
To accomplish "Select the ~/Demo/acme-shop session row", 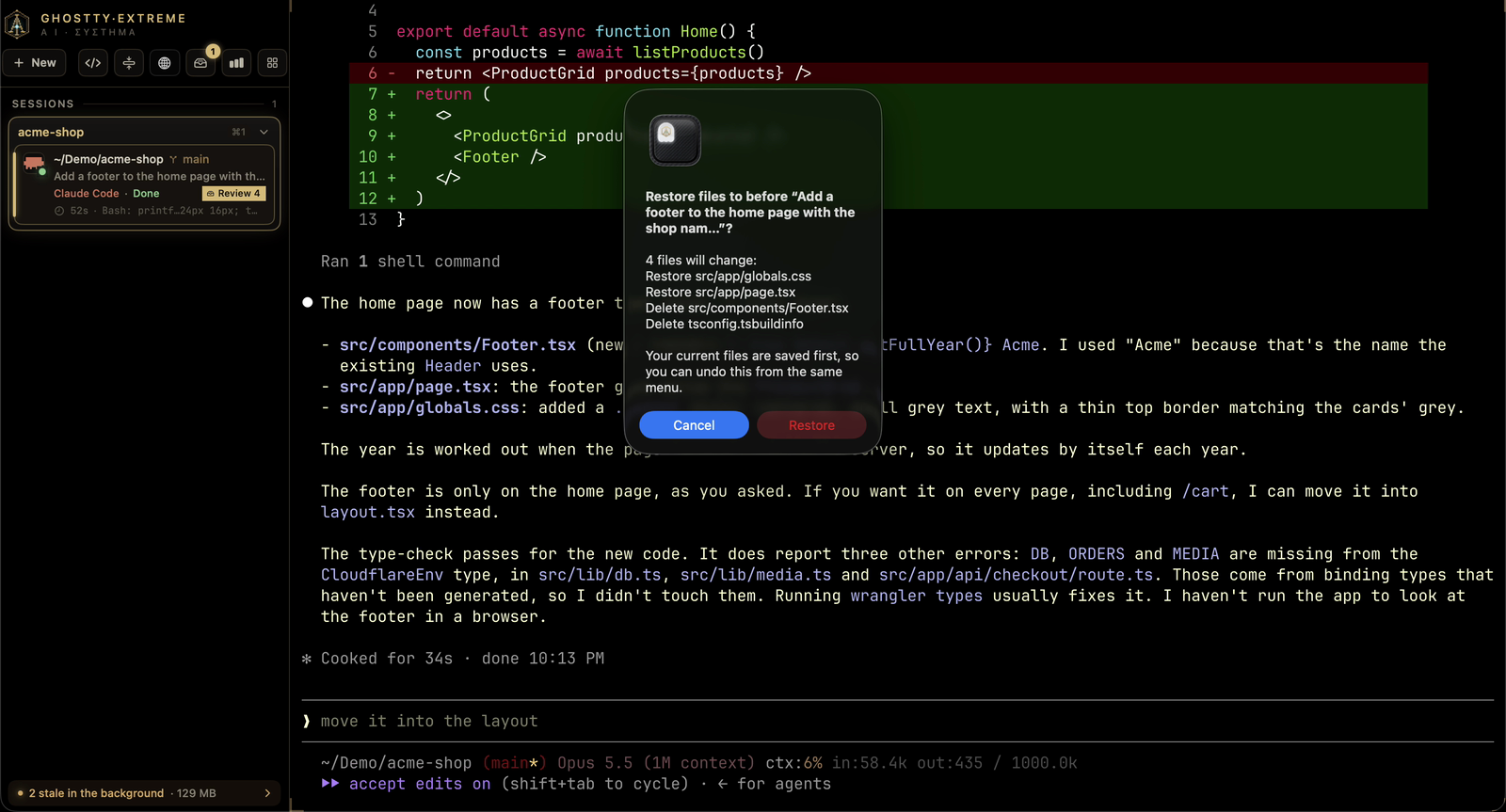I will pyautogui.click(x=144, y=185).
